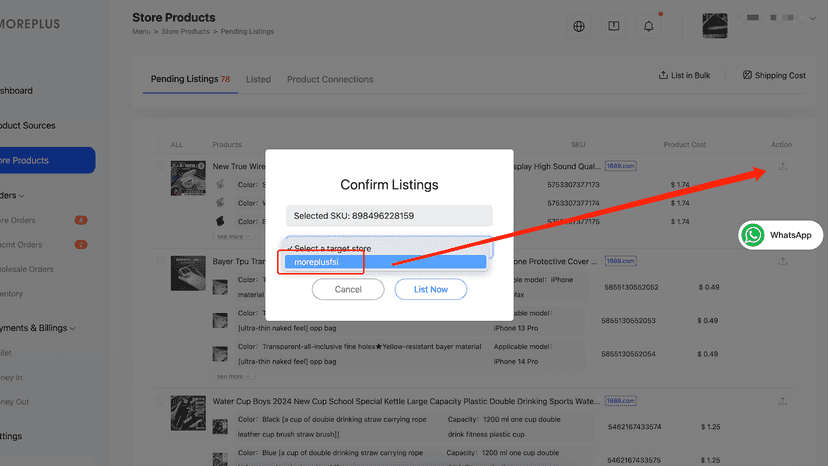
Task: Open the Bayer Tpu phone case thumbnail
Action: pos(188,274)
